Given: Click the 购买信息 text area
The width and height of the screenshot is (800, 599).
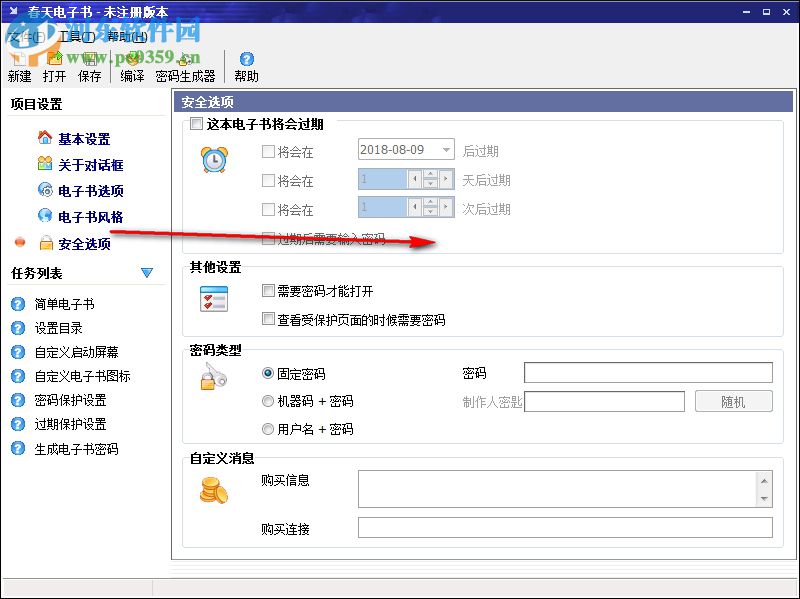Looking at the screenshot, I should (x=557, y=489).
